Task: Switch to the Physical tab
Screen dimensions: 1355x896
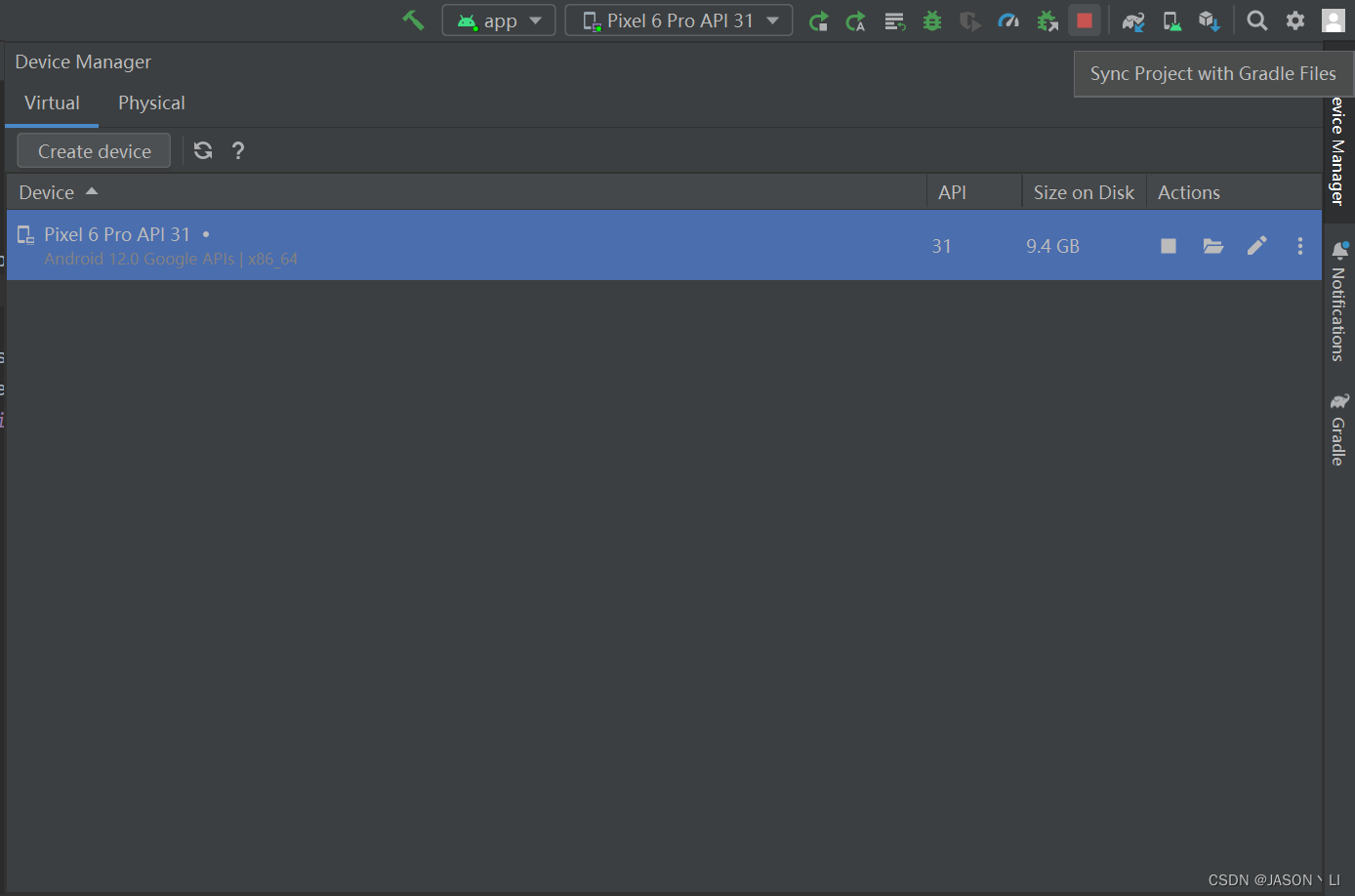Action: pos(151,103)
